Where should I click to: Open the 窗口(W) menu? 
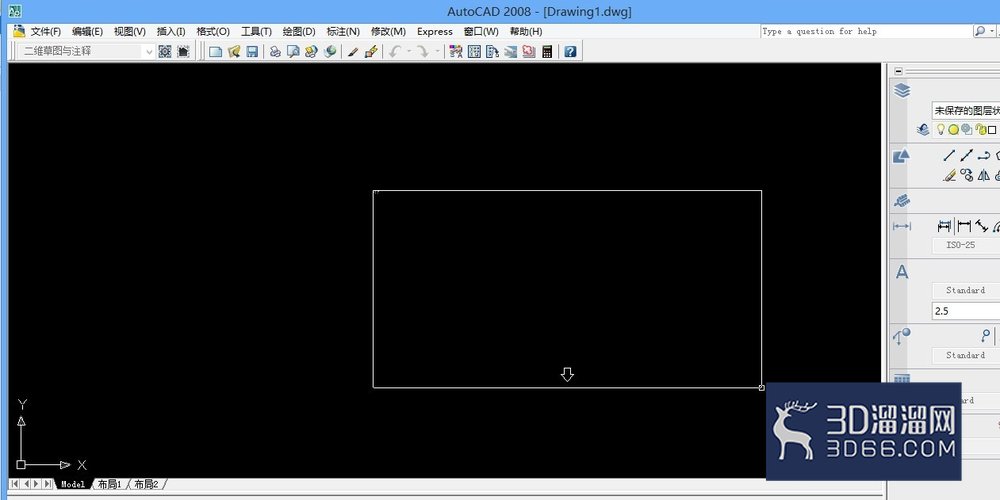[x=481, y=31]
